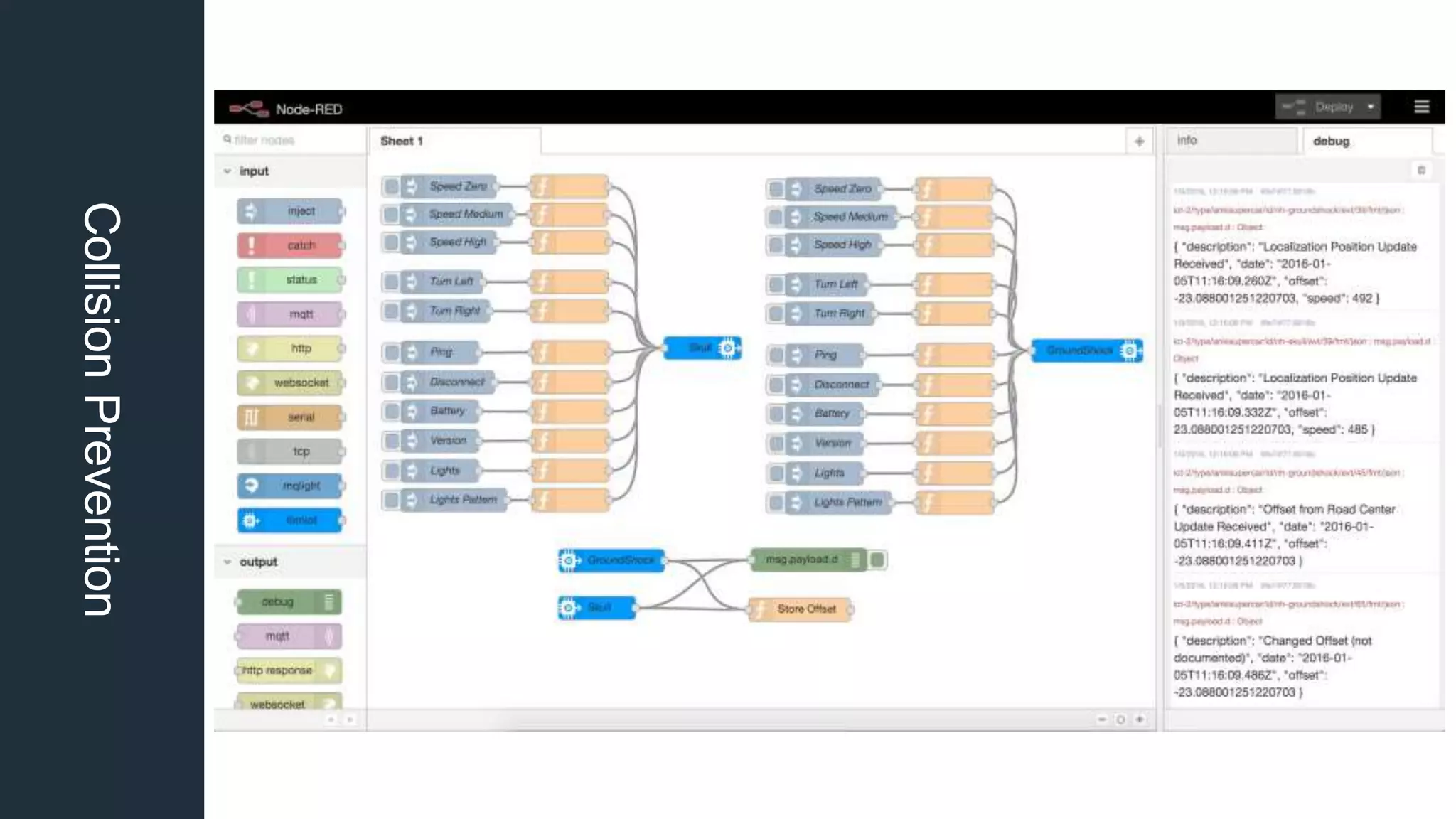Open the hamburger menu in the header
The image size is (1456, 819).
tap(1421, 107)
